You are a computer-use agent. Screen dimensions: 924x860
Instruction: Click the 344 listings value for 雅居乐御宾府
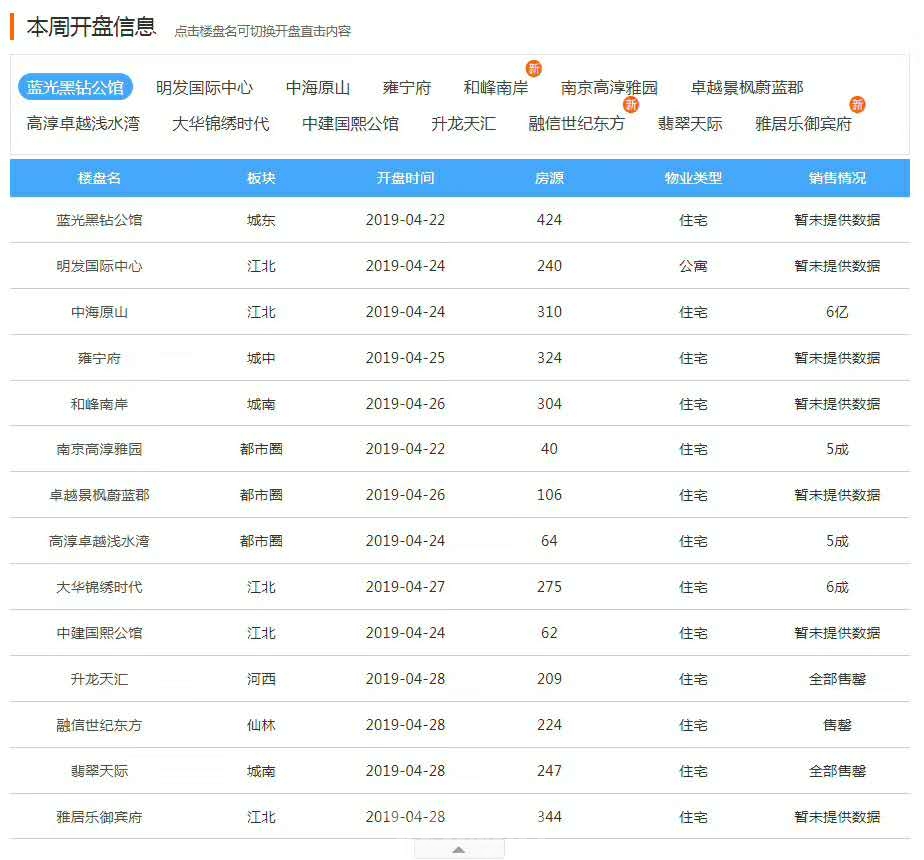549,817
